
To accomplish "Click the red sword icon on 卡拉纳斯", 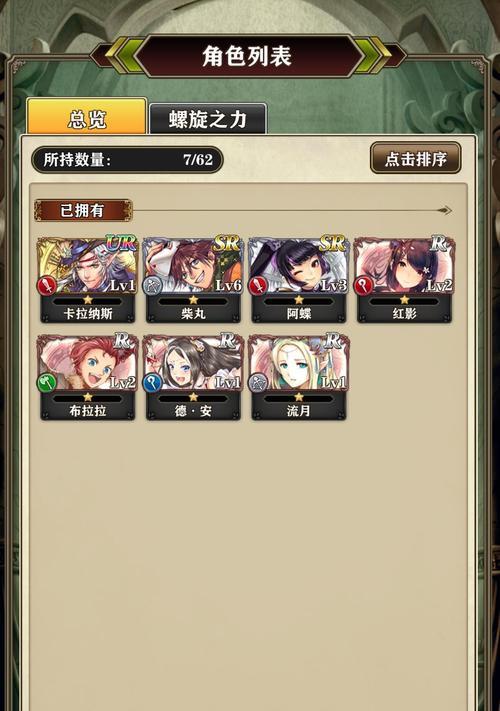I will (47, 286).
